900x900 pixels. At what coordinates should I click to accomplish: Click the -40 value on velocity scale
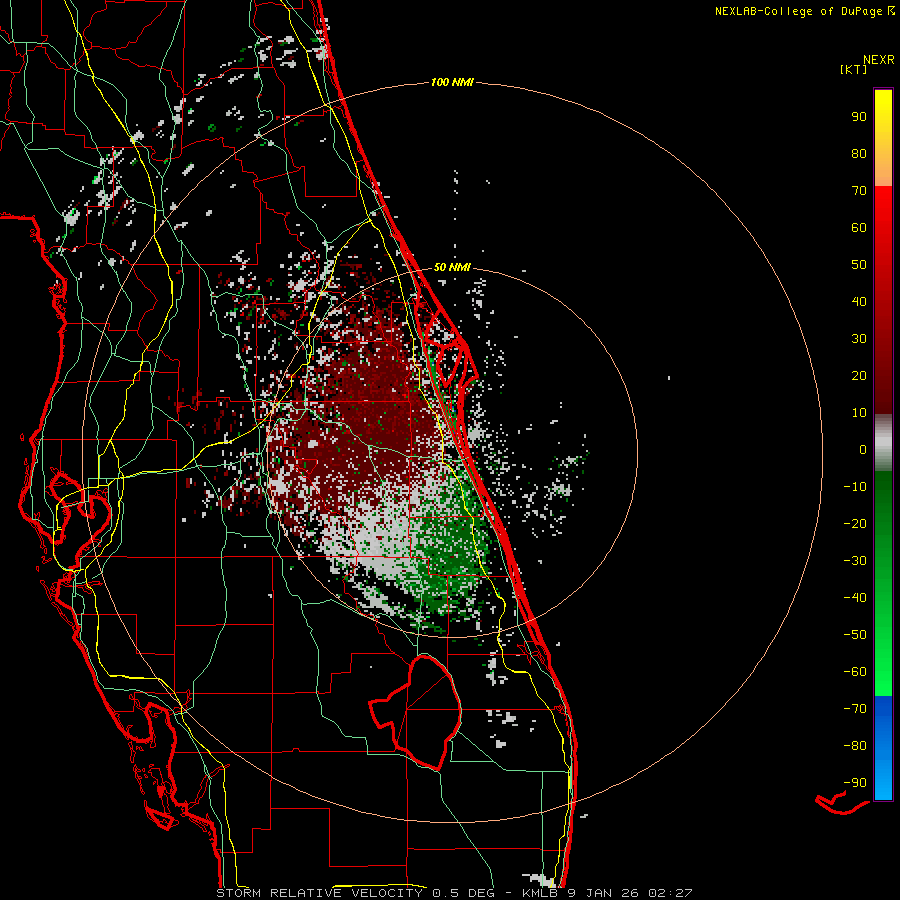(855, 598)
